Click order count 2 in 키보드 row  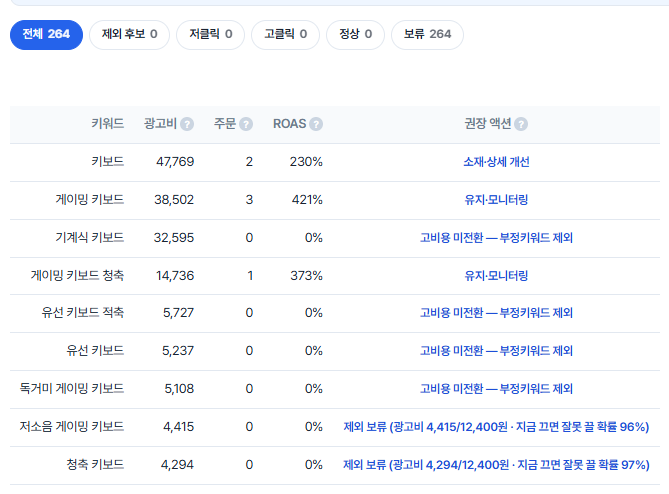[249, 162]
